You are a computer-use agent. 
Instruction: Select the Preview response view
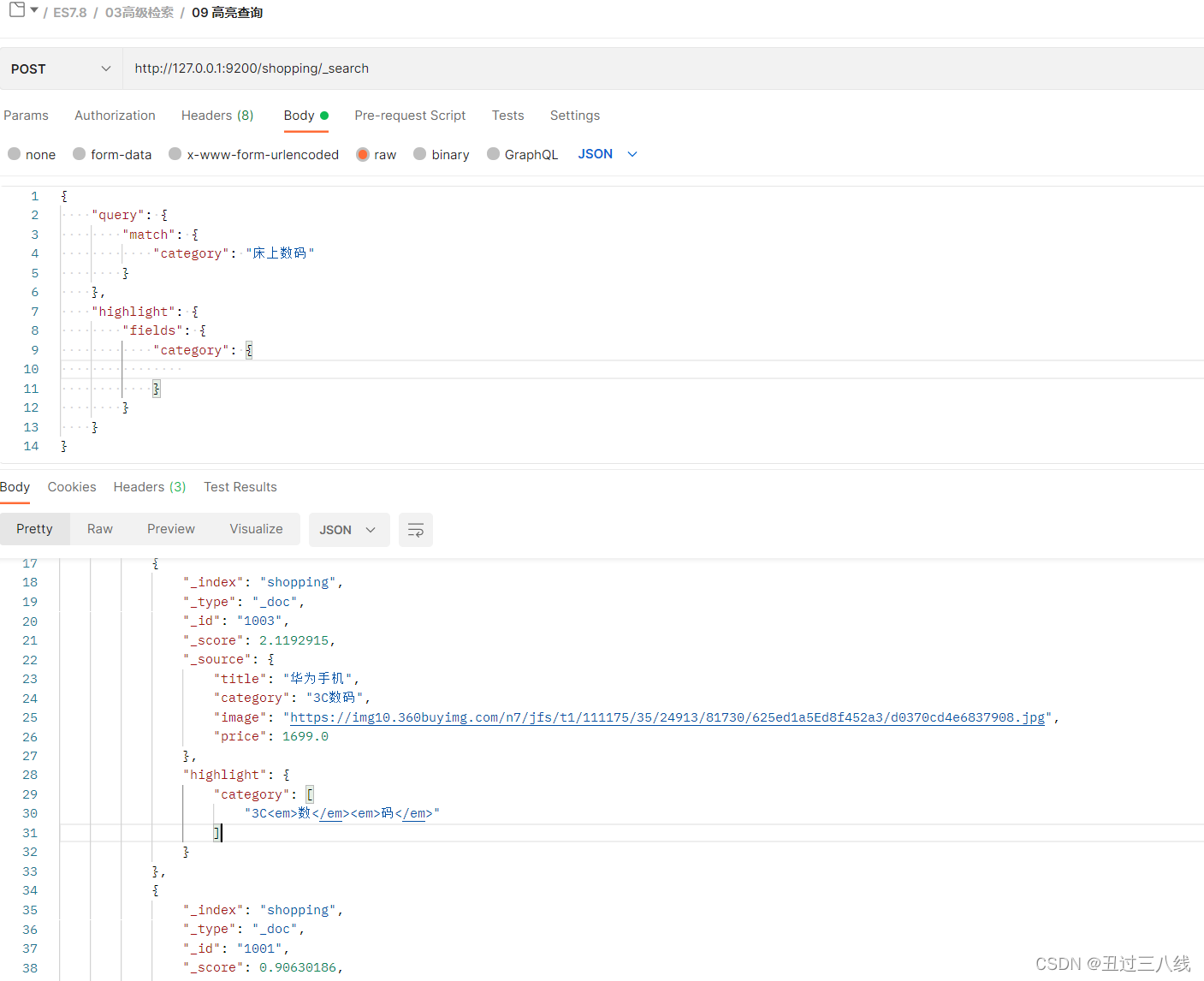pyautogui.click(x=171, y=529)
